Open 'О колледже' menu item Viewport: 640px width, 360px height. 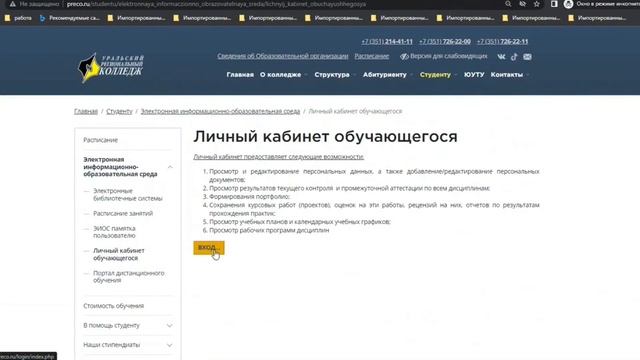(x=280, y=75)
